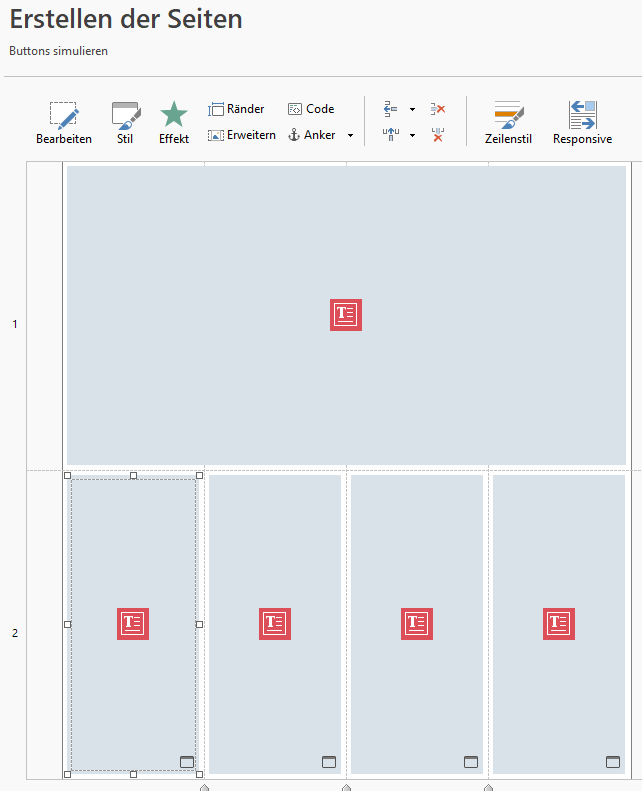
Task: Open the Stil settings icon
Action: click(125, 115)
